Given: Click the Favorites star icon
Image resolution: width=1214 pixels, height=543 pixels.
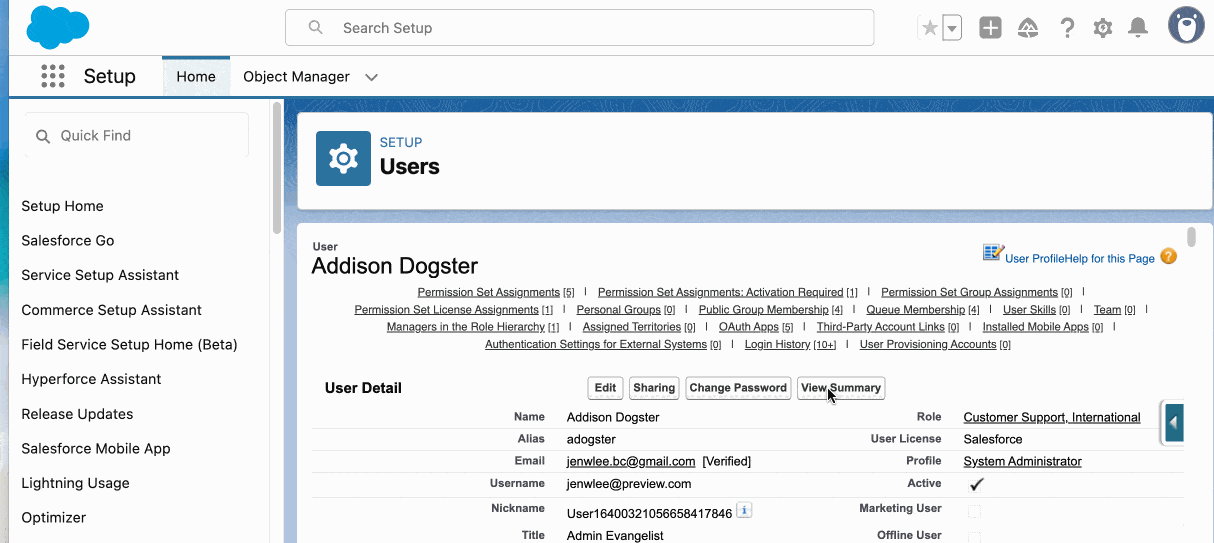Looking at the screenshot, I should [x=930, y=28].
